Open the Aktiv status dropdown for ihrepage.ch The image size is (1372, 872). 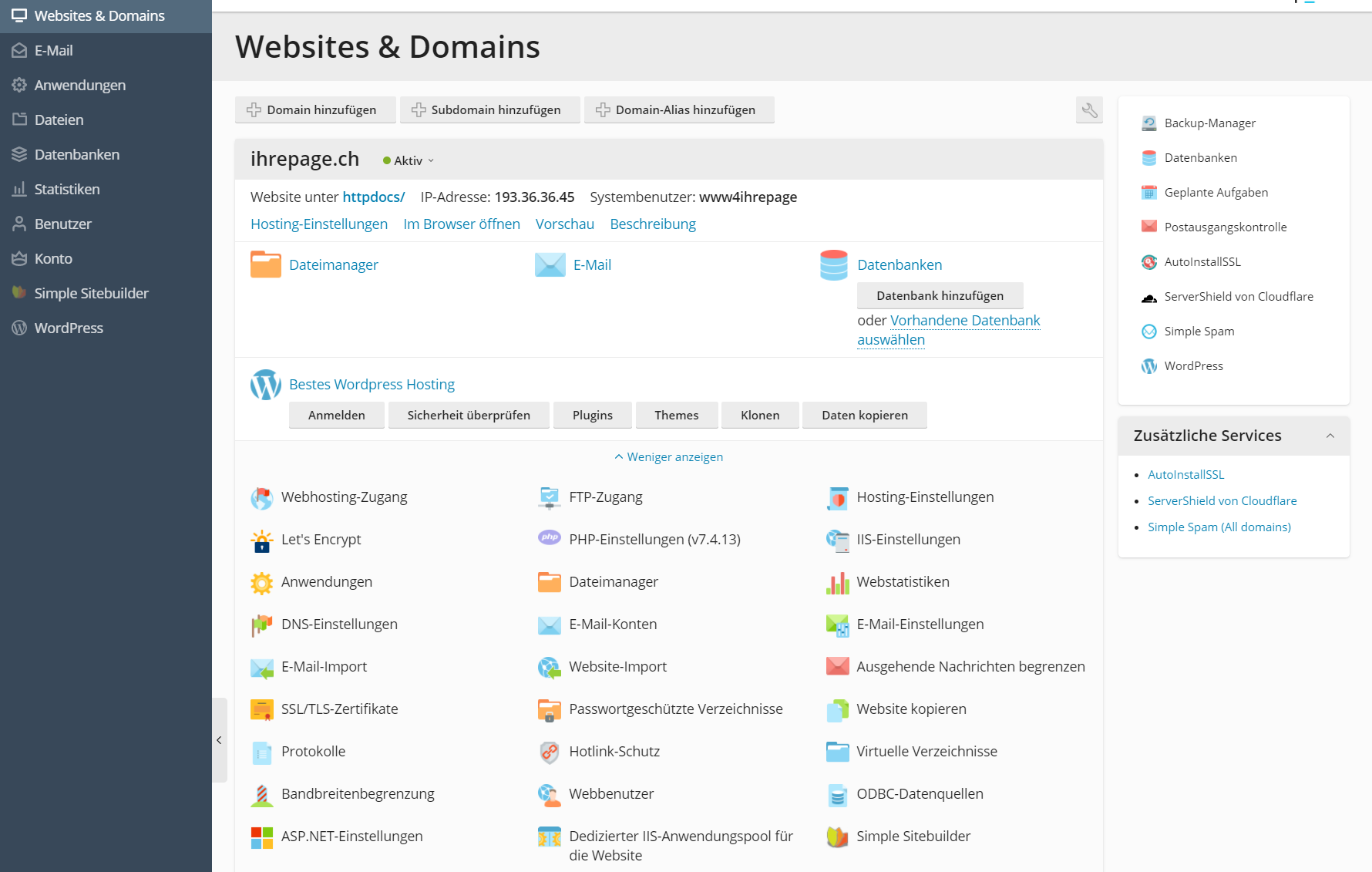[x=408, y=160]
